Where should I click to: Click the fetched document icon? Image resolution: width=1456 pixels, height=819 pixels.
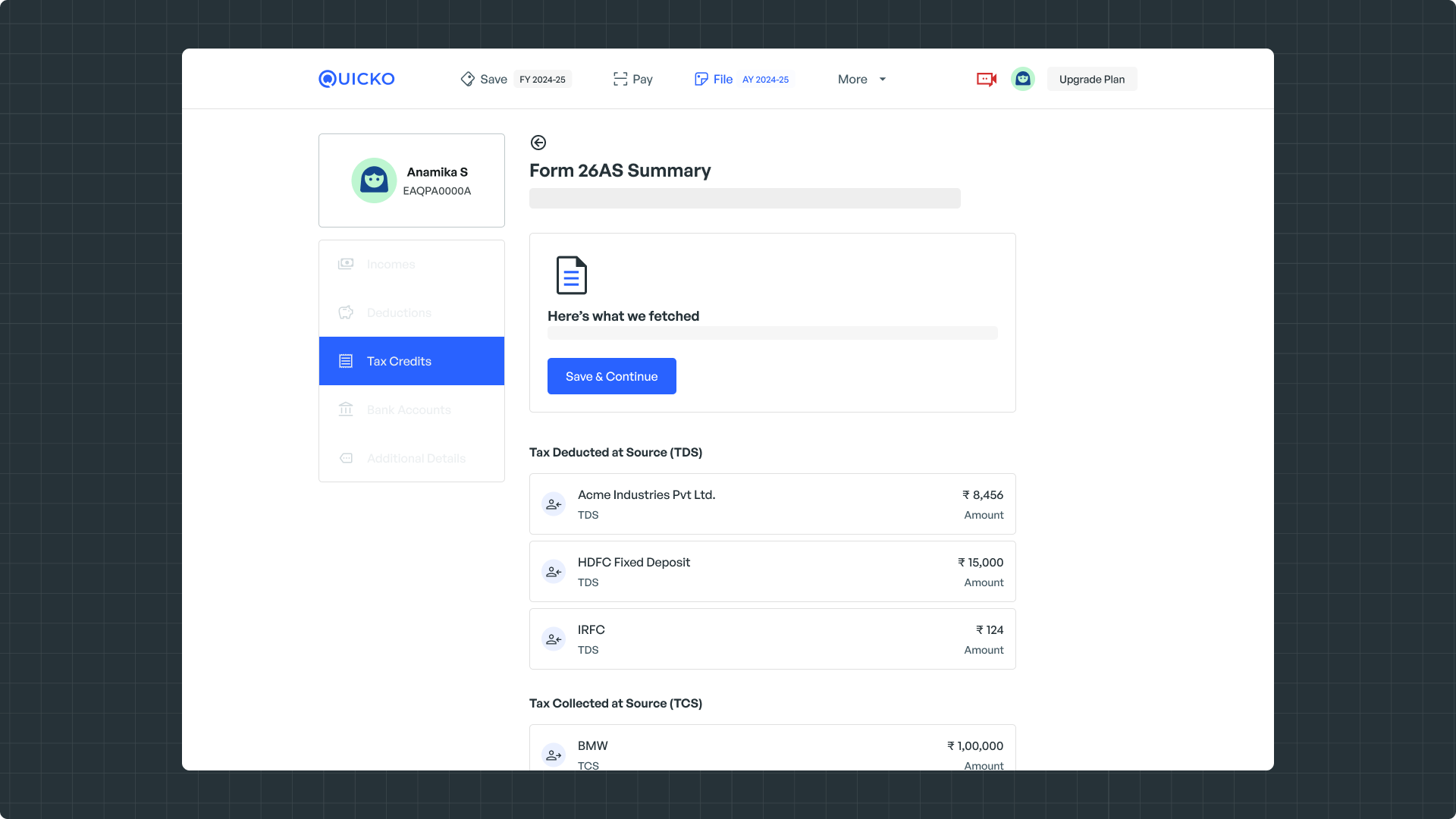coord(572,275)
